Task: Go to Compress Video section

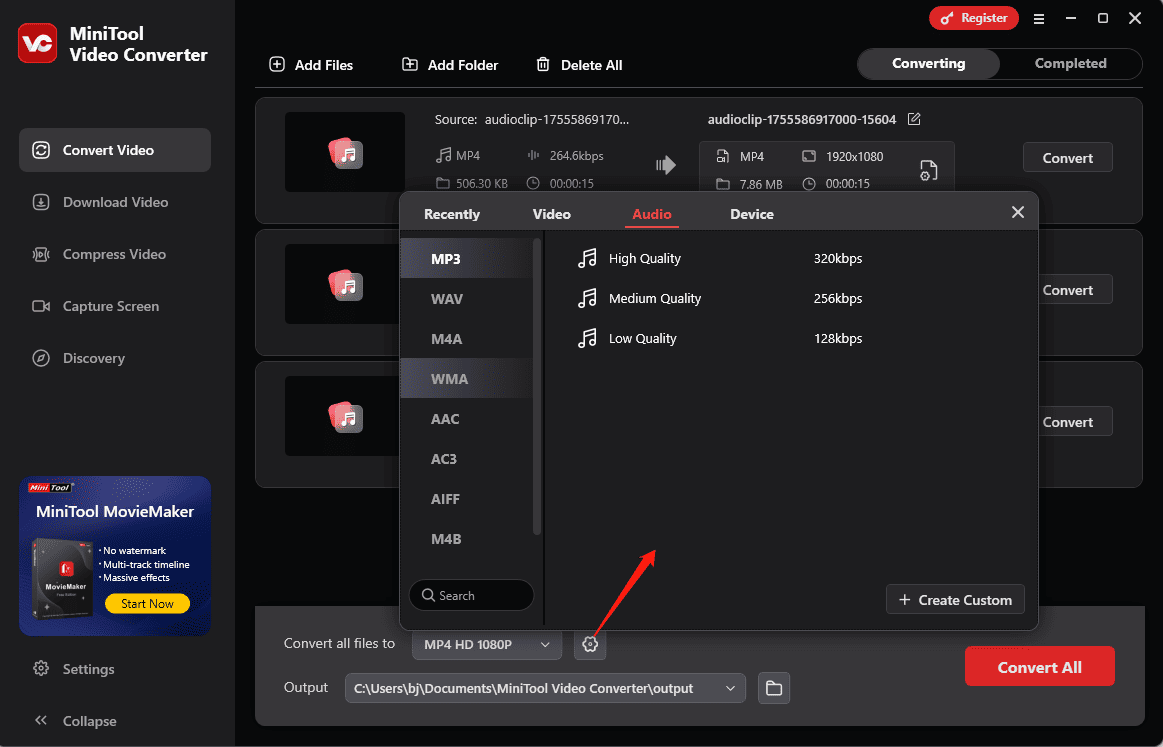Action: click(x=115, y=254)
